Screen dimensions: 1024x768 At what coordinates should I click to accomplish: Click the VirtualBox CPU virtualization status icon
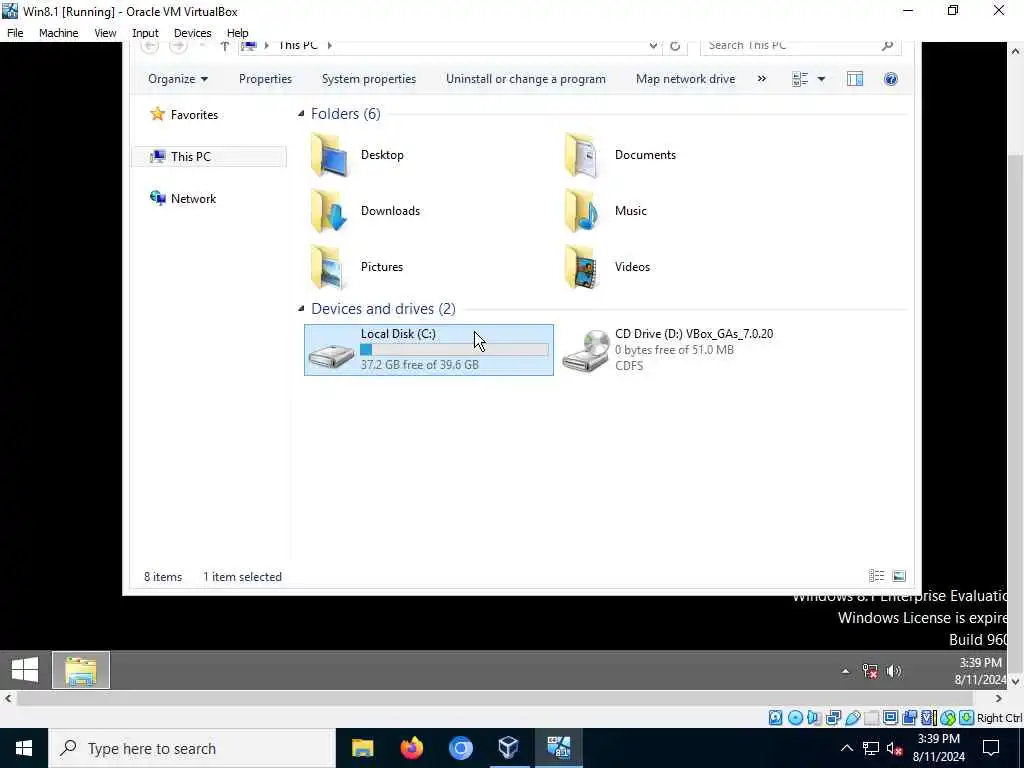click(x=928, y=718)
